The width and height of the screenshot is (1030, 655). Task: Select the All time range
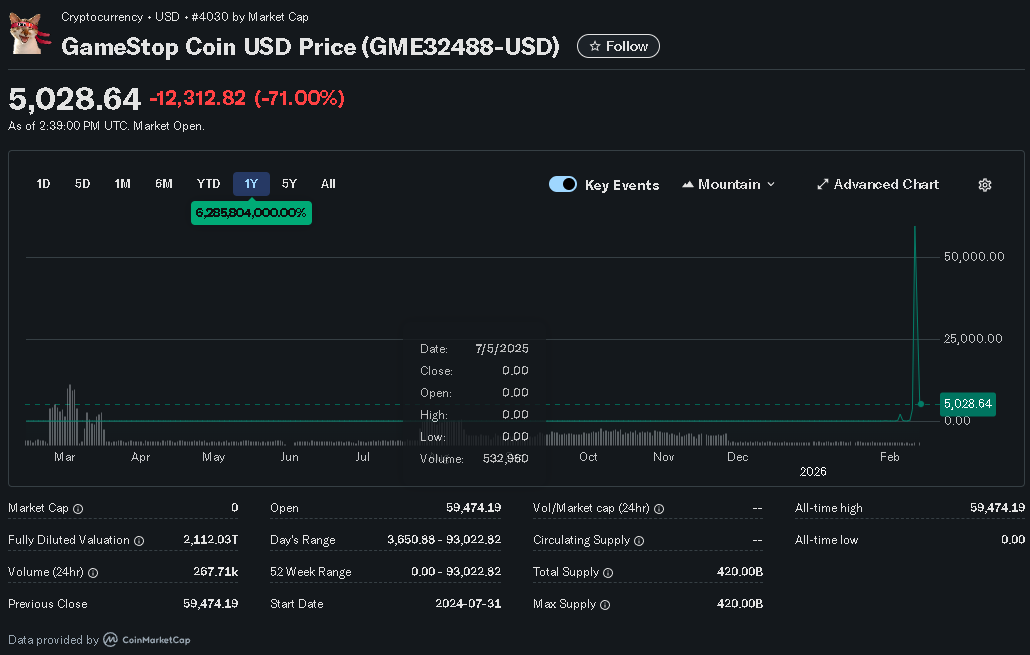click(328, 184)
